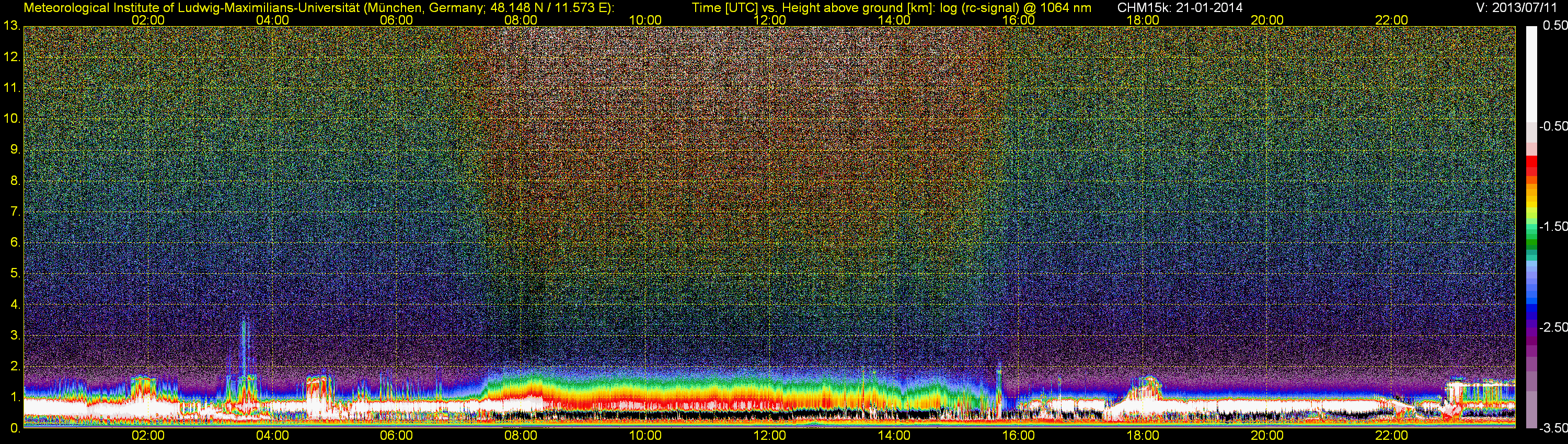Click the '4.' height axis label
The width and height of the screenshot is (1568, 444).
(15, 304)
